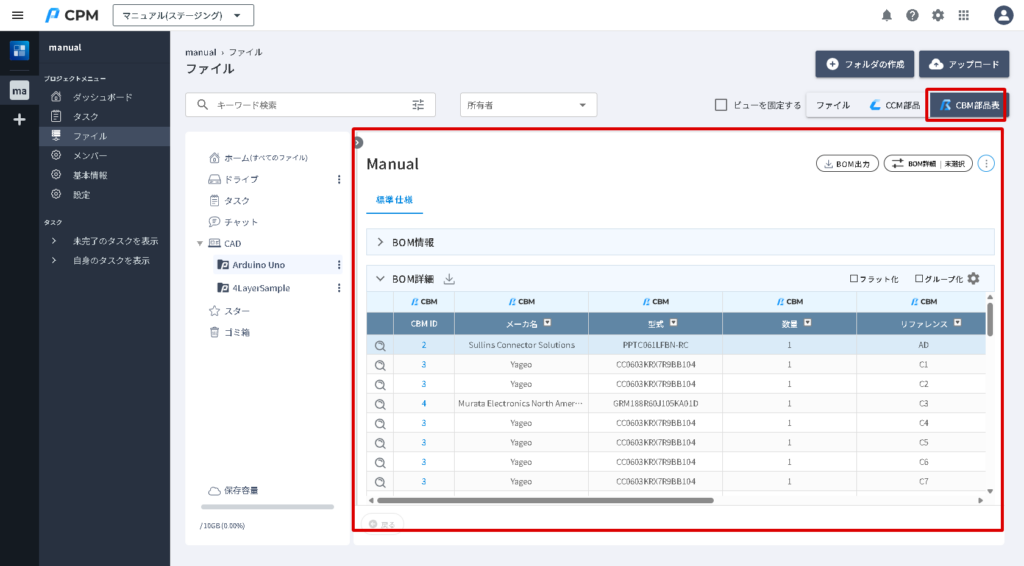Click the BOM出力 button
Viewport: 1024px width, 566px height.
pyautogui.click(x=847, y=163)
